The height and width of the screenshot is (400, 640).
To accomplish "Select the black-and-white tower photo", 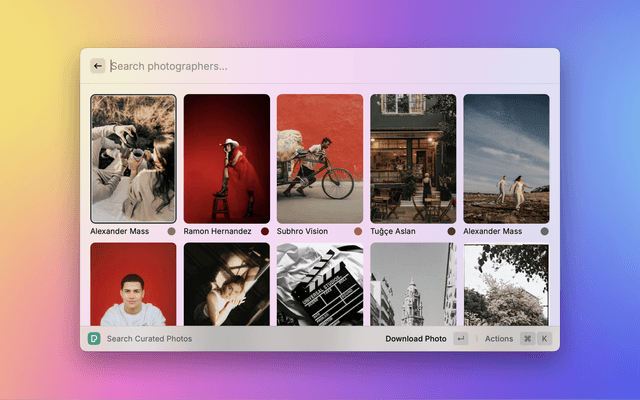I will [x=413, y=284].
